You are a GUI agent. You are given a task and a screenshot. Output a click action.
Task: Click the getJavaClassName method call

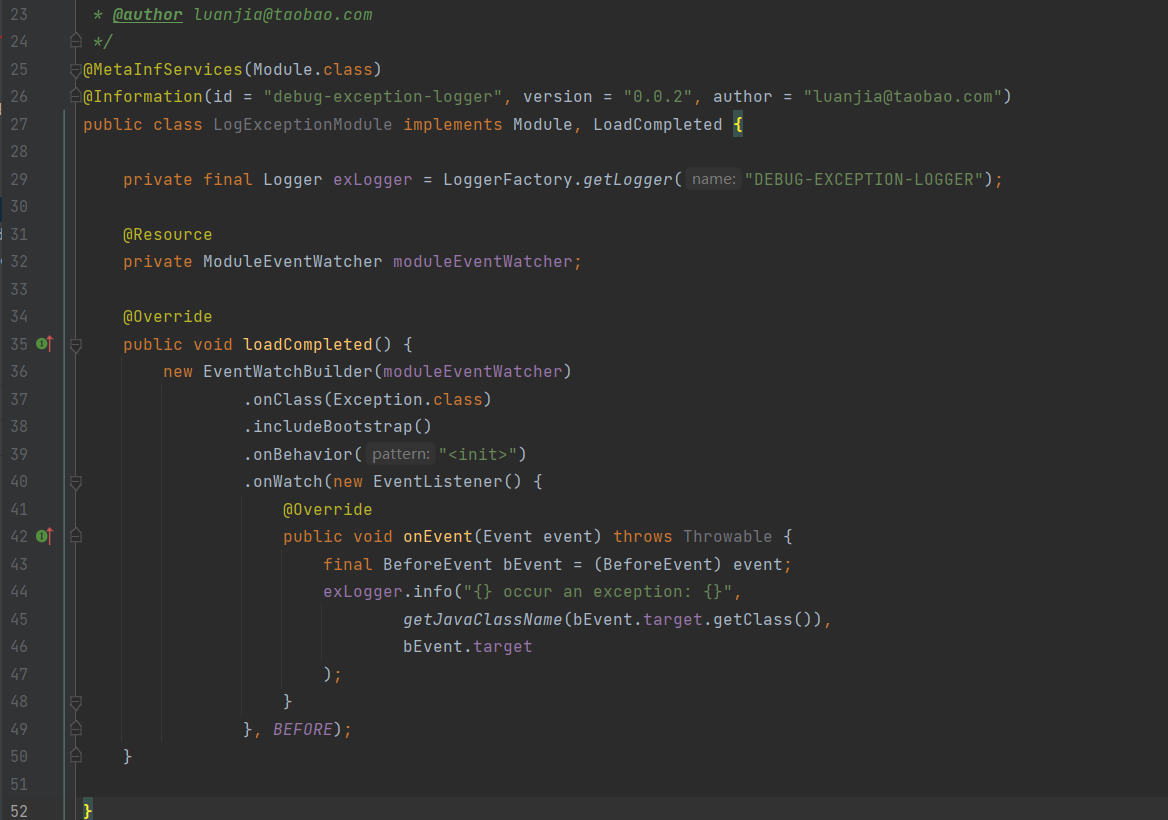pyautogui.click(x=482, y=619)
